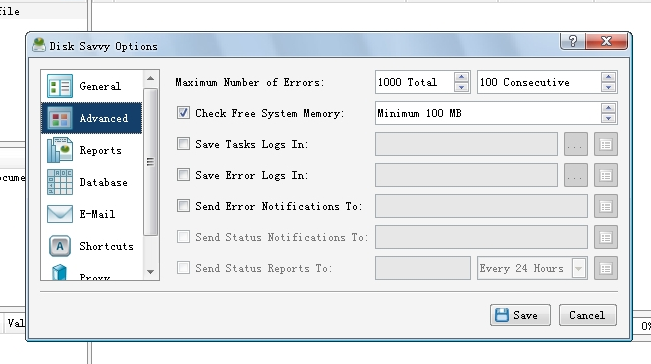Decrease the Minimum 100 MB memory value

(x=608, y=118)
